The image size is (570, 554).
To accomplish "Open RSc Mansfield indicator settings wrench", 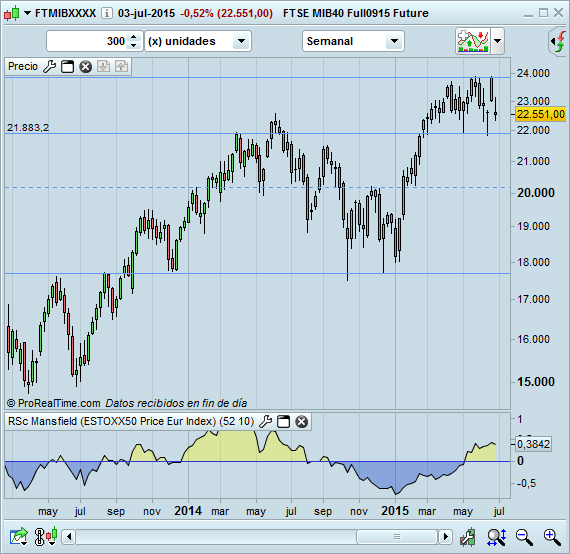I will (x=265, y=422).
